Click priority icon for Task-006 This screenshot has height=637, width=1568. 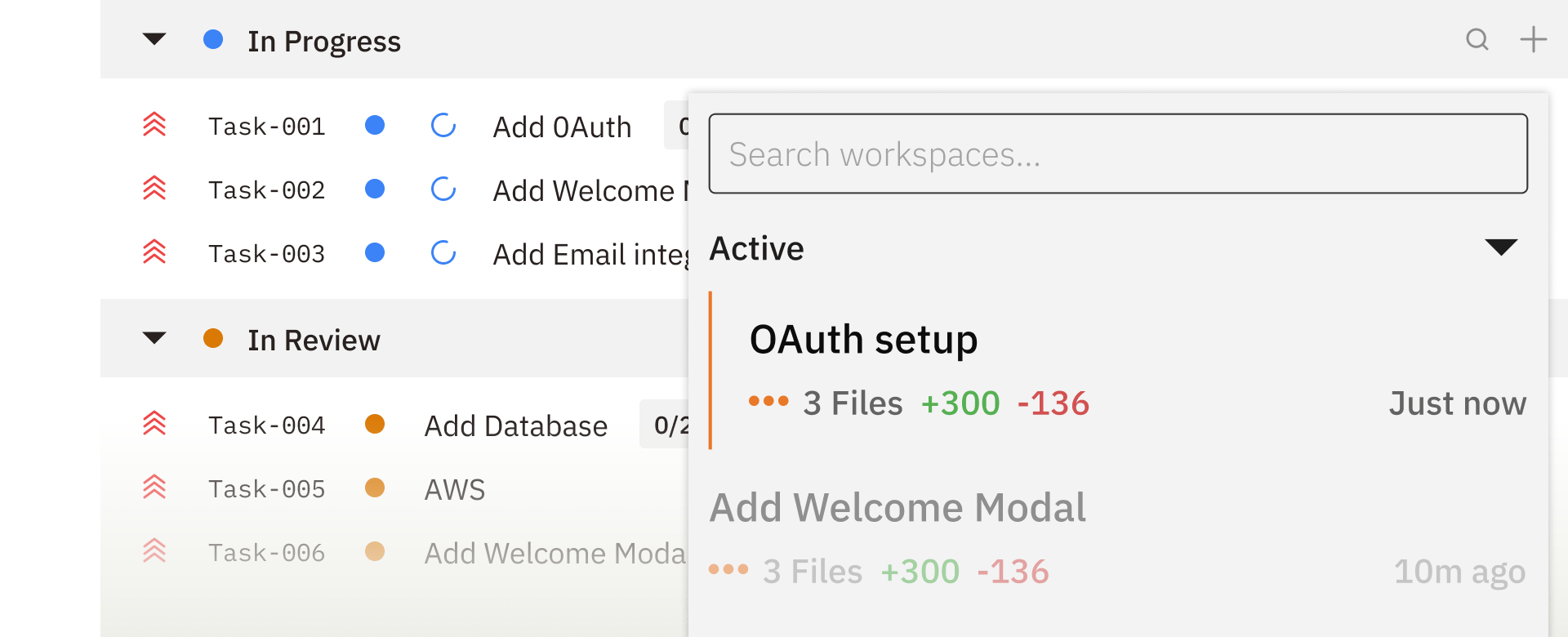click(x=154, y=551)
